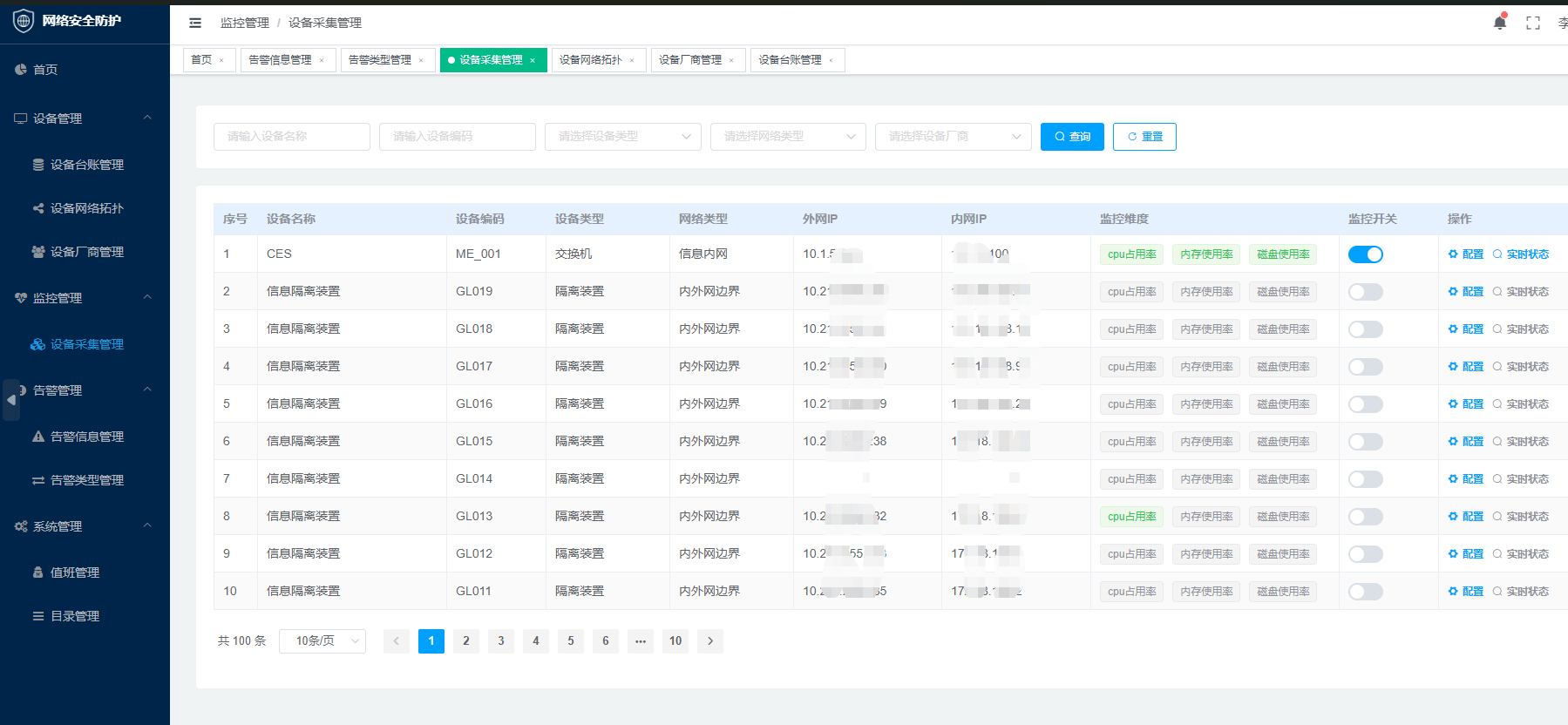Enable monitoring switch for GL018
The height and width of the screenshot is (725, 1568).
pyautogui.click(x=1366, y=329)
